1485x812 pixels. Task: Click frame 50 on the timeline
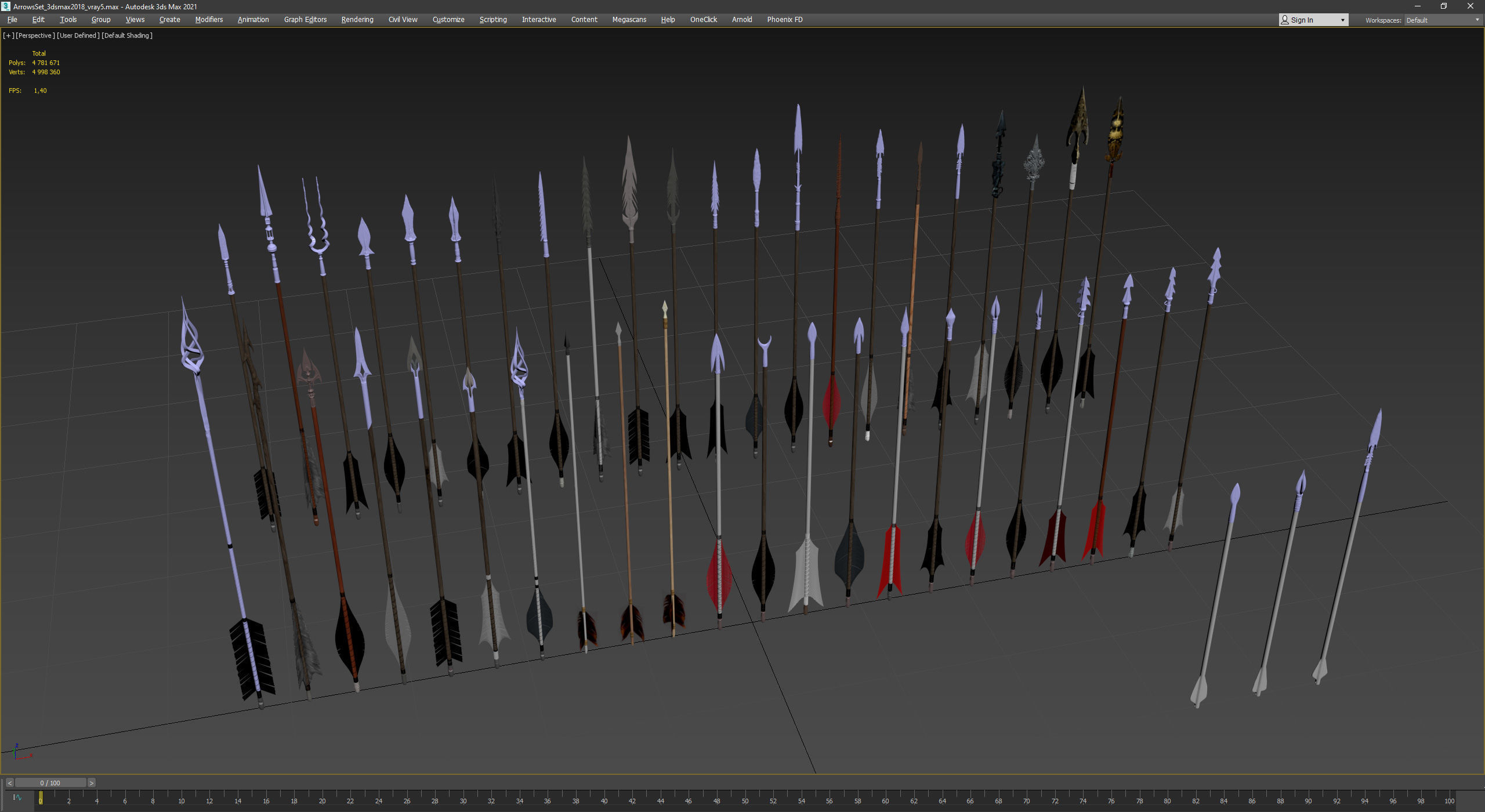[745, 799]
